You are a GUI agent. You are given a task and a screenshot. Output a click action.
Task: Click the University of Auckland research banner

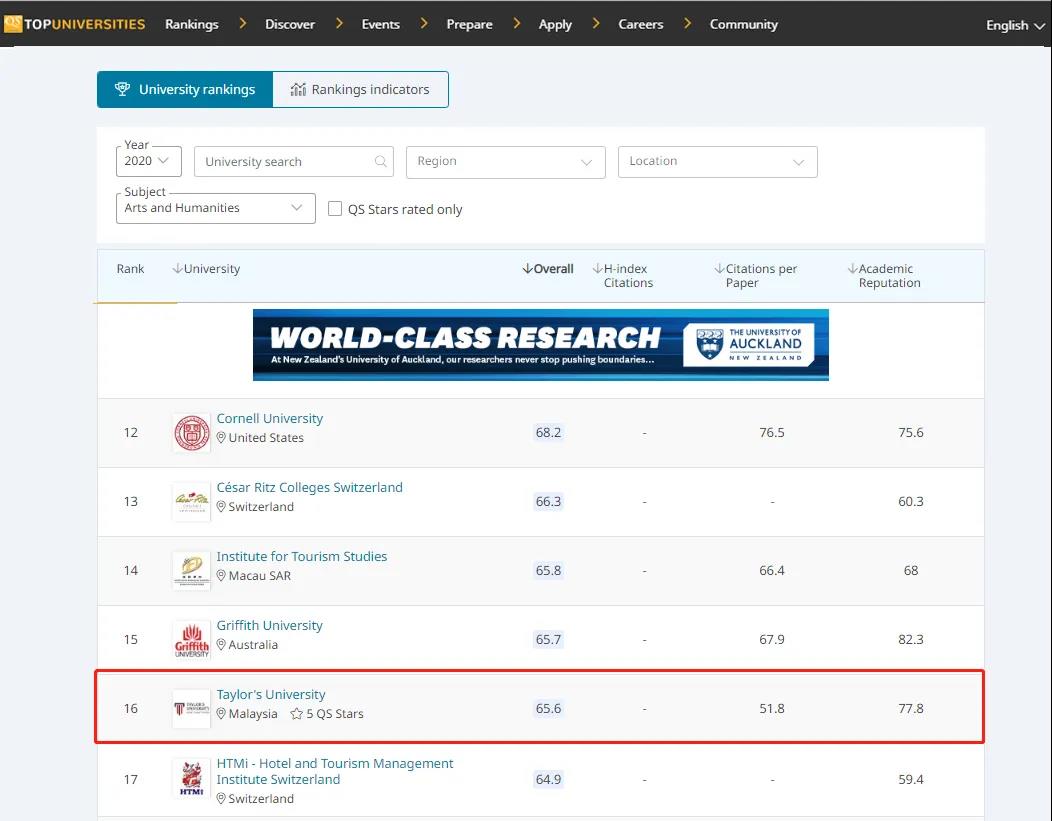tap(541, 345)
